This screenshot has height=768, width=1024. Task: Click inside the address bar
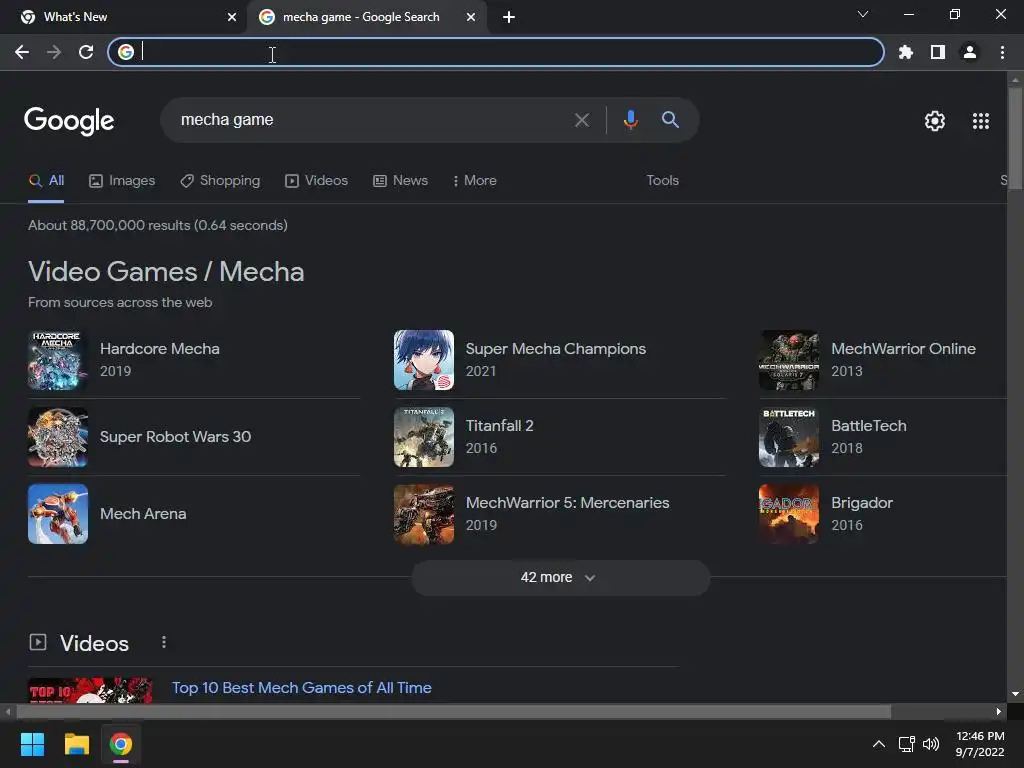click(496, 52)
